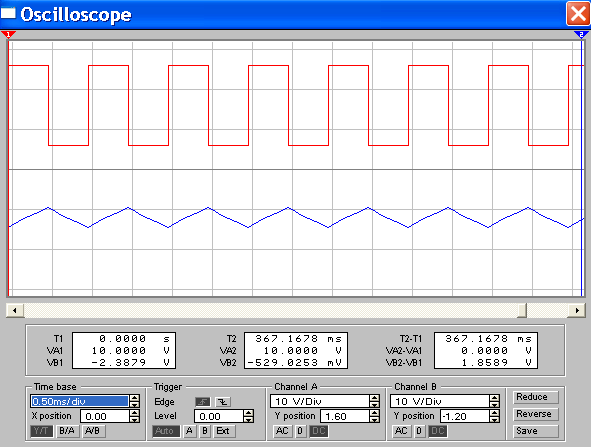591x447 pixels.
Task: Set Channel A coupling to 0
Action: click(x=300, y=431)
